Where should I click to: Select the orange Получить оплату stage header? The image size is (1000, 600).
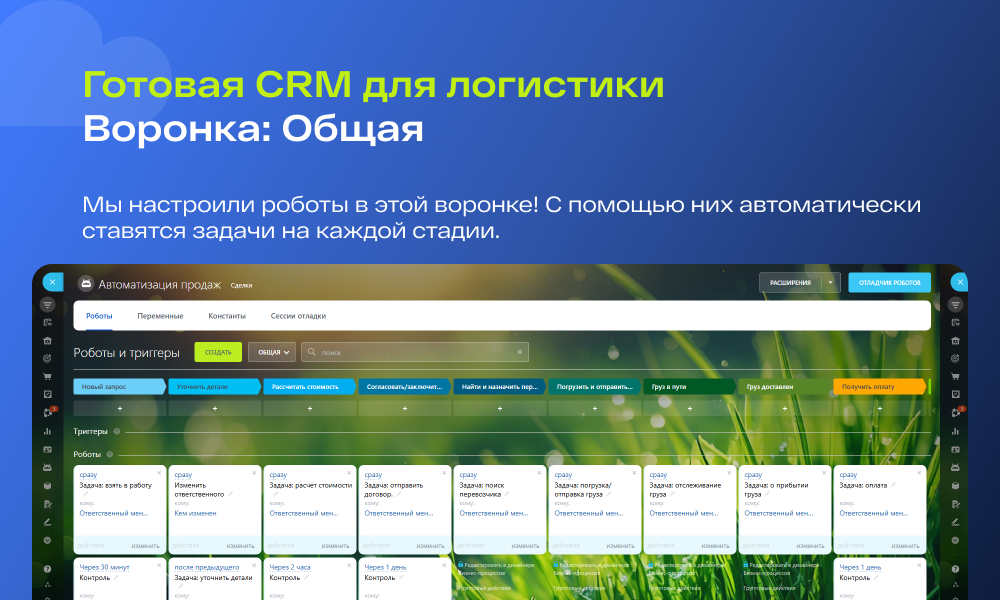coord(879,386)
